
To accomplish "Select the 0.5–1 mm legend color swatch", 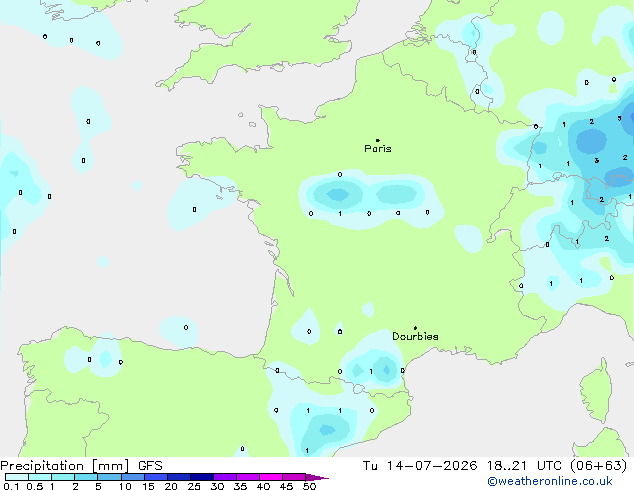I will [x=40, y=477].
